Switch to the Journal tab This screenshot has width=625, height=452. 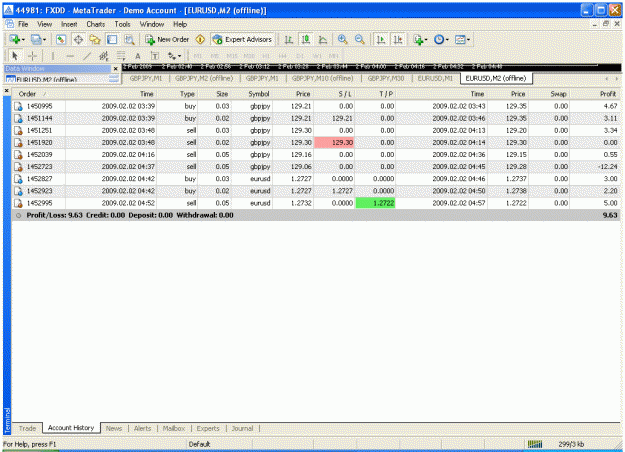point(242,428)
